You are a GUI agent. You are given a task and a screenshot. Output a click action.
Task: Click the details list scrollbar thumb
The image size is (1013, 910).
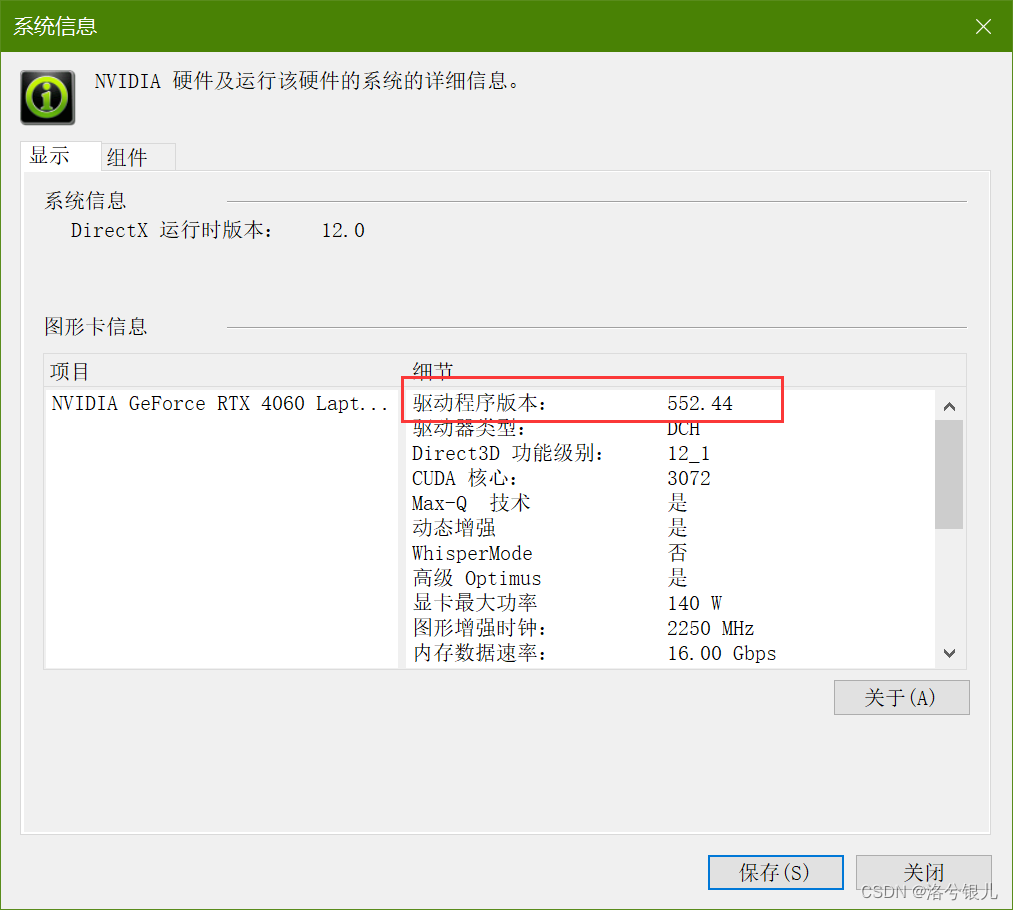(x=949, y=475)
